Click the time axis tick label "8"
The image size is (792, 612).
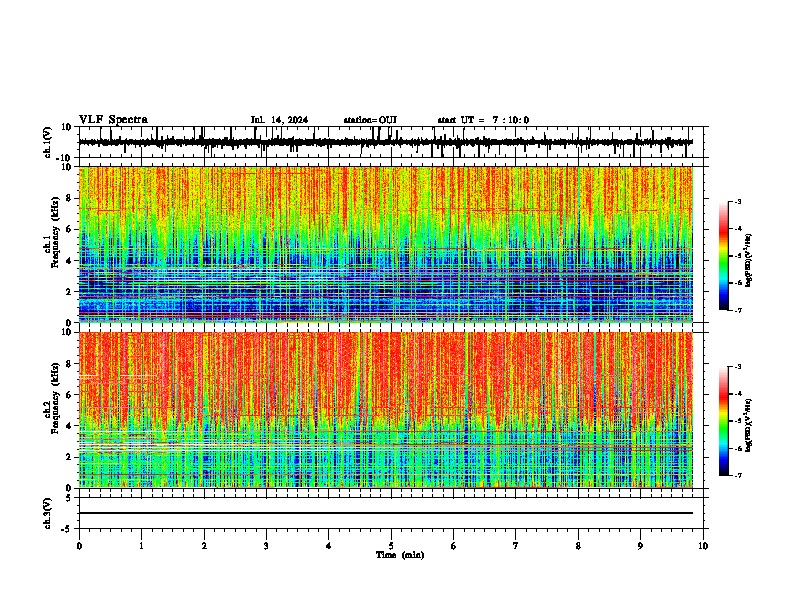click(578, 546)
